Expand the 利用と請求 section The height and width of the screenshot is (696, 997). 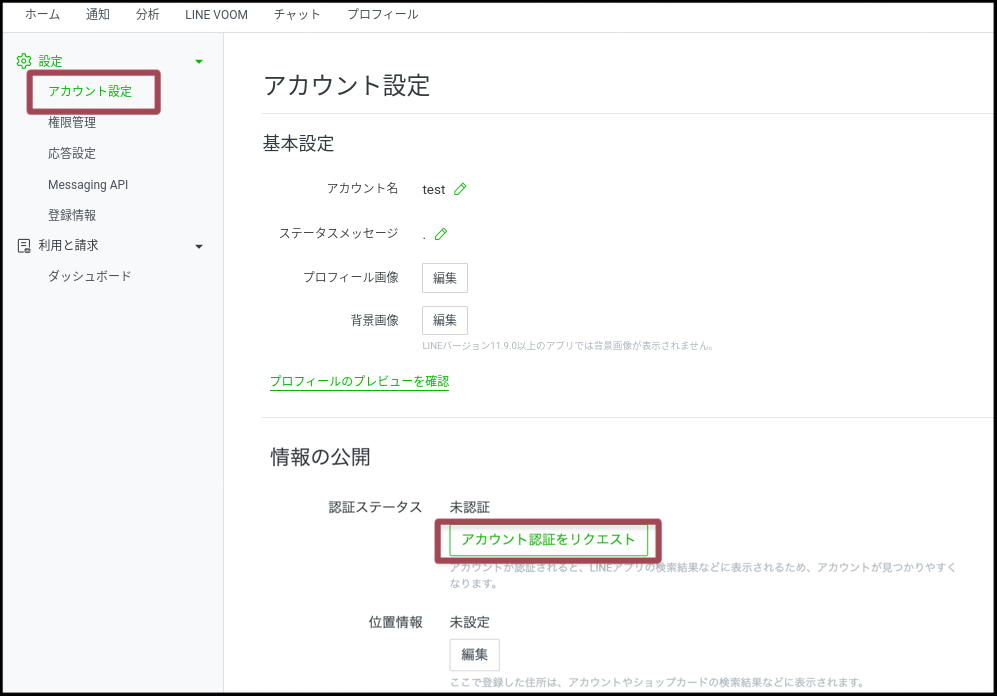(198, 245)
